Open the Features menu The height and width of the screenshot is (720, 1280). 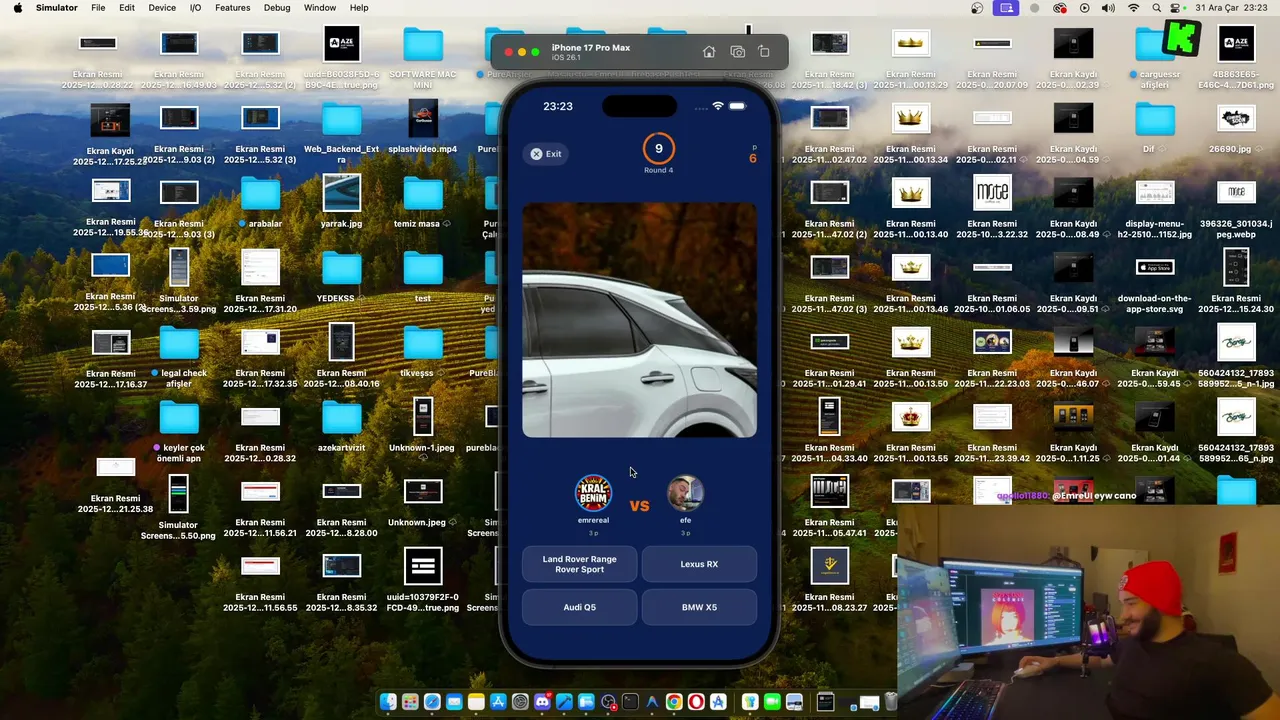tap(232, 8)
